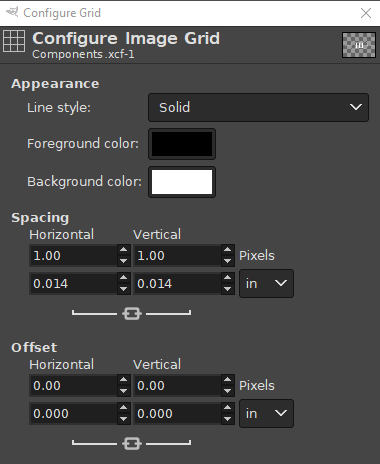Toggle the Offset chain link icon
The image size is (380, 464).
coord(132,443)
